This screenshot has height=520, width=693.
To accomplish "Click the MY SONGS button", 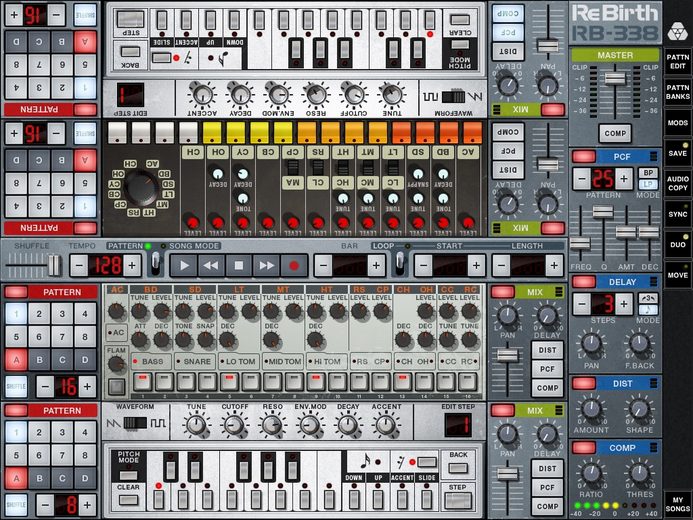I will point(678,504).
